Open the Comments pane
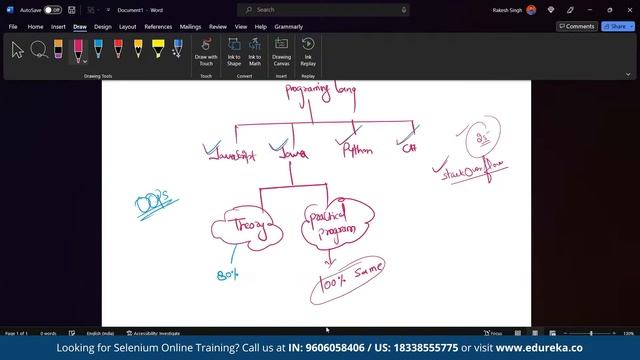640x360 pixels. [577, 26]
